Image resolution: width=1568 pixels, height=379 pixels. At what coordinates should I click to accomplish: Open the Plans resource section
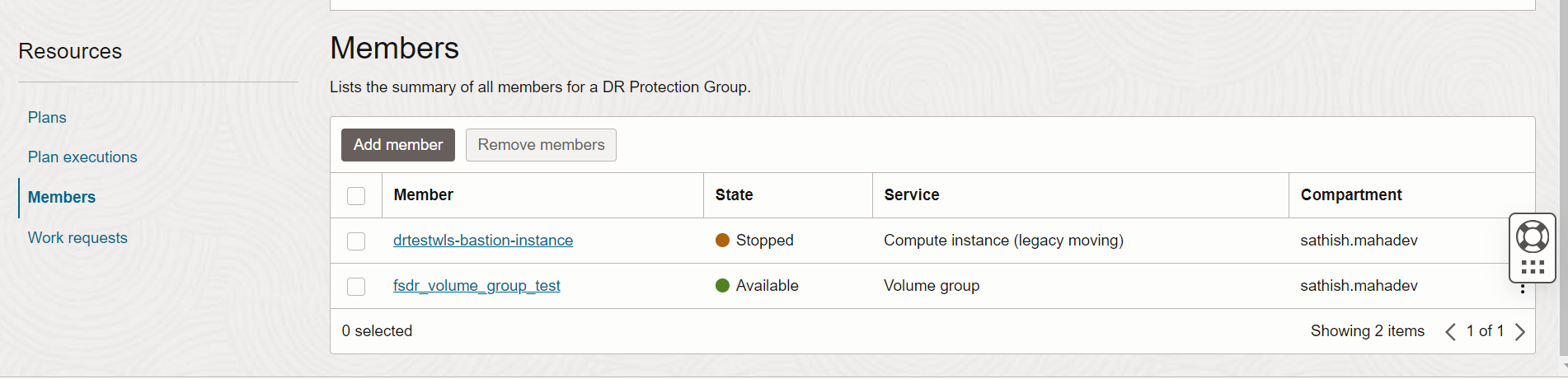47,118
